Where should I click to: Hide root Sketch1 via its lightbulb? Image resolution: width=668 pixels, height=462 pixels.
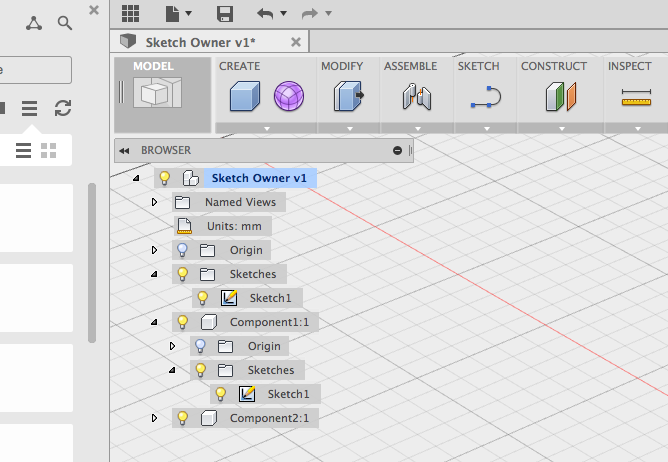pyautogui.click(x=203, y=298)
